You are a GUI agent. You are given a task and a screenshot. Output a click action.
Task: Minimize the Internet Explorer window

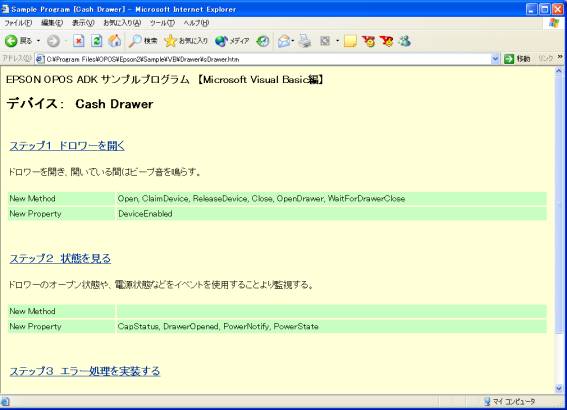tap(531, 9)
